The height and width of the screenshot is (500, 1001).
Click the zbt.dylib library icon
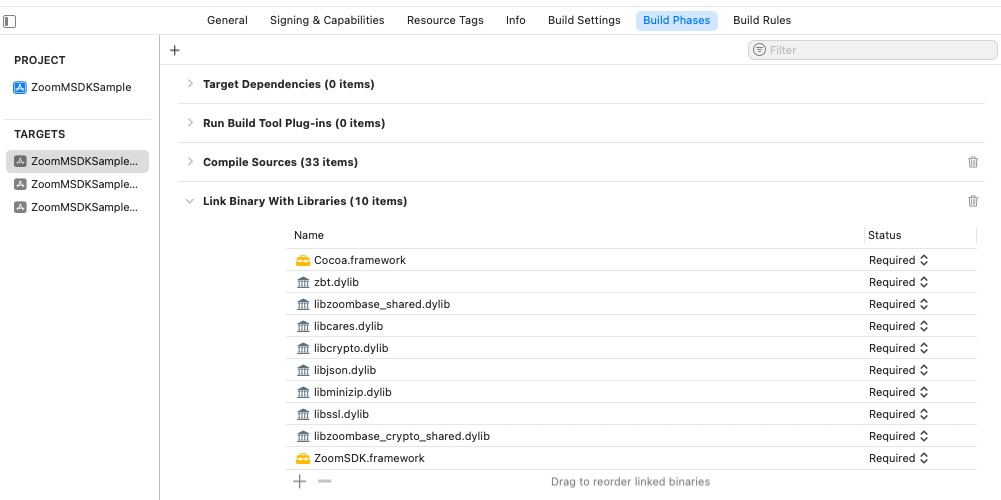pyautogui.click(x=303, y=282)
